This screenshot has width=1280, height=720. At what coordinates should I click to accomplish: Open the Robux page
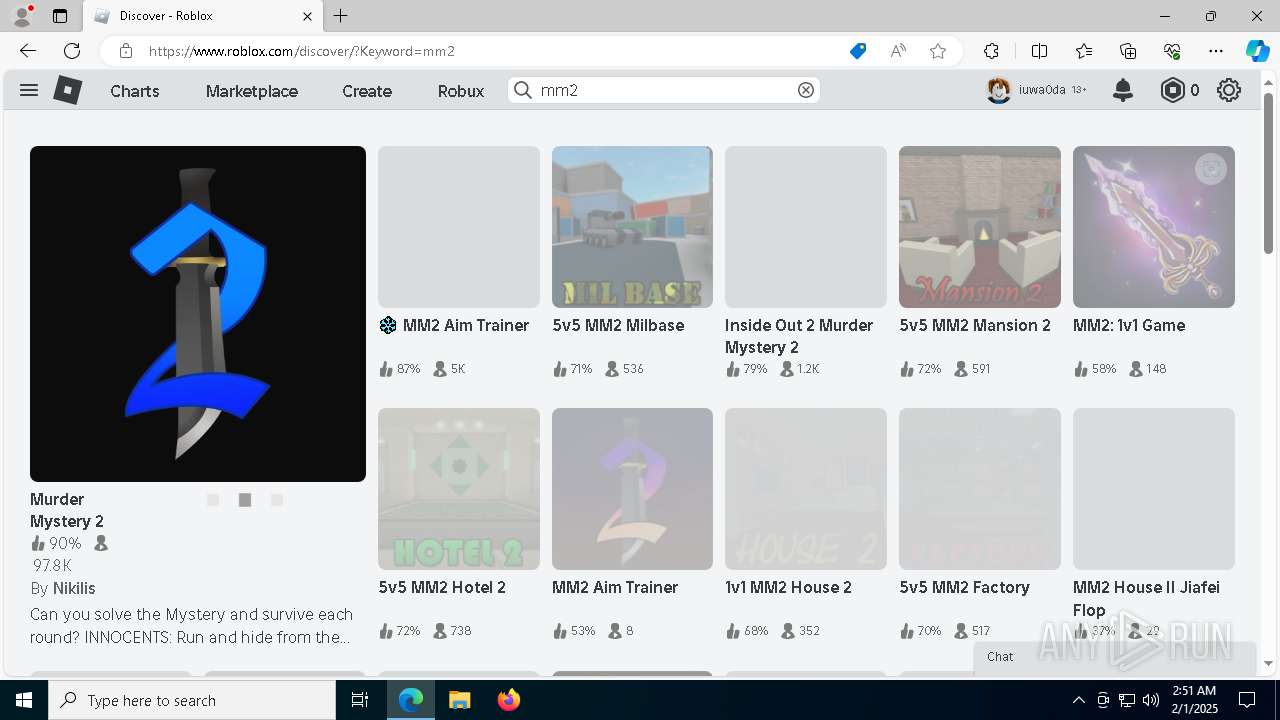click(x=461, y=91)
